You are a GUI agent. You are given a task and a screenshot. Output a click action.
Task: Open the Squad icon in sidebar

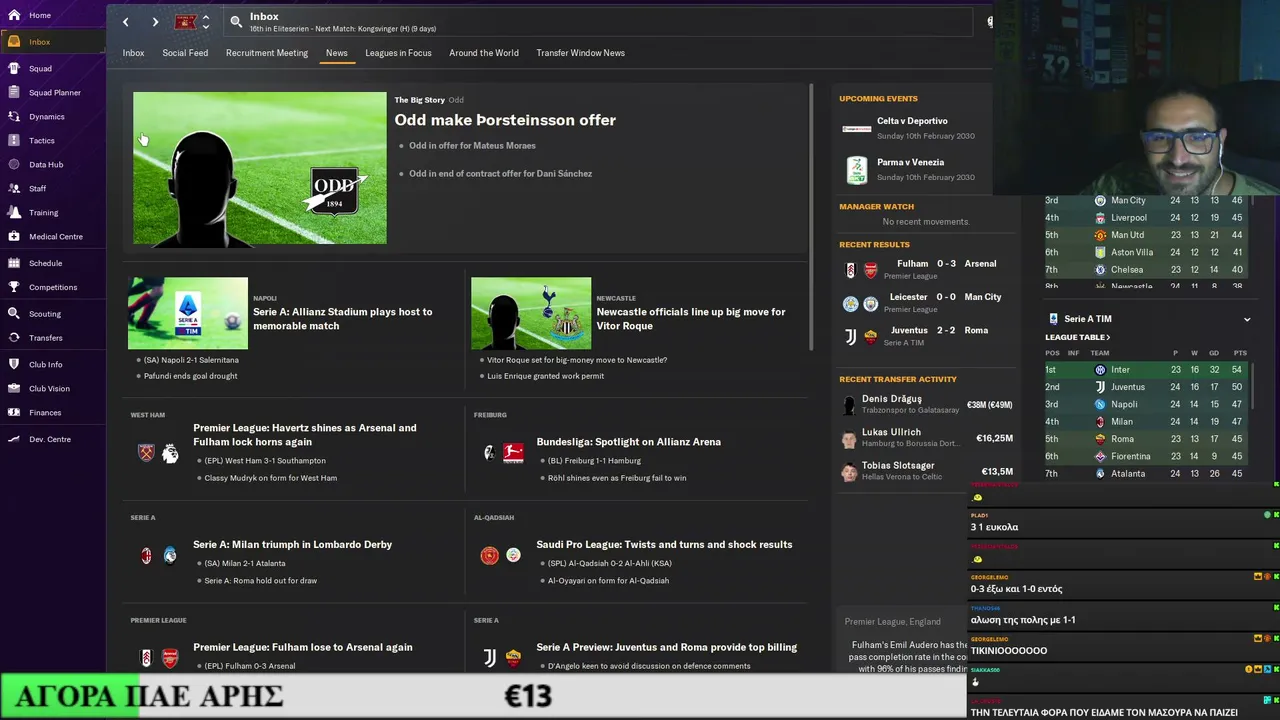pos(14,68)
